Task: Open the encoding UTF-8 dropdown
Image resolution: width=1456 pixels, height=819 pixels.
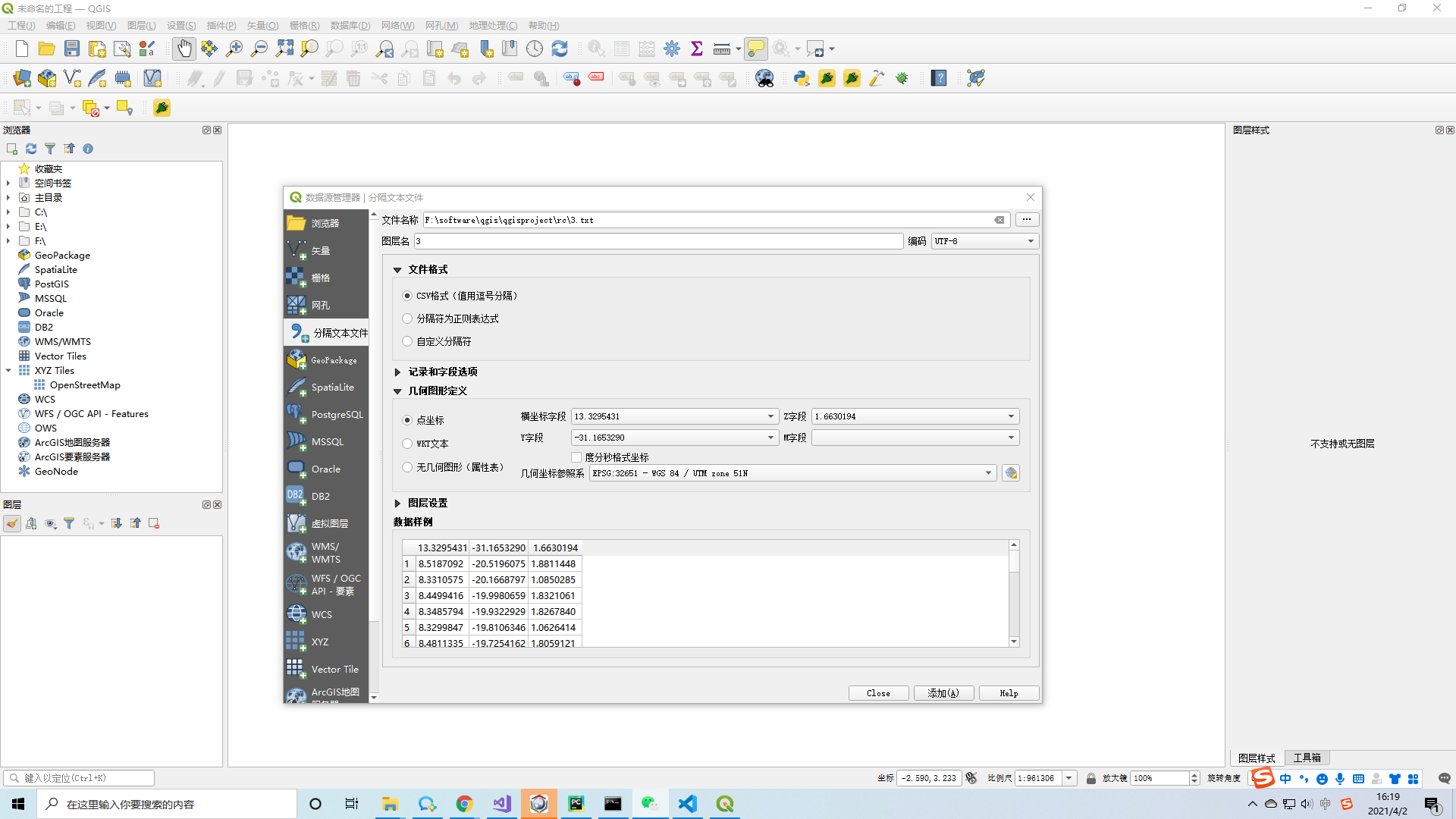Action: 984,241
